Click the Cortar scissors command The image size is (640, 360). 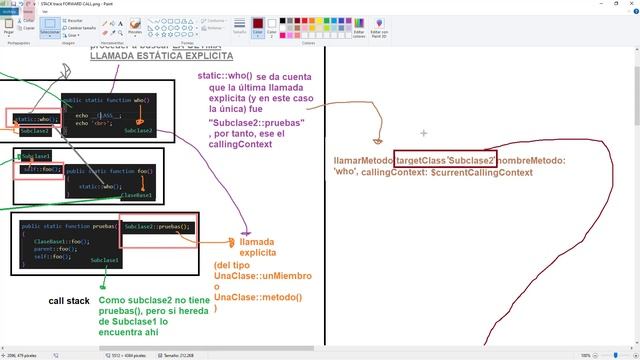click(26, 20)
